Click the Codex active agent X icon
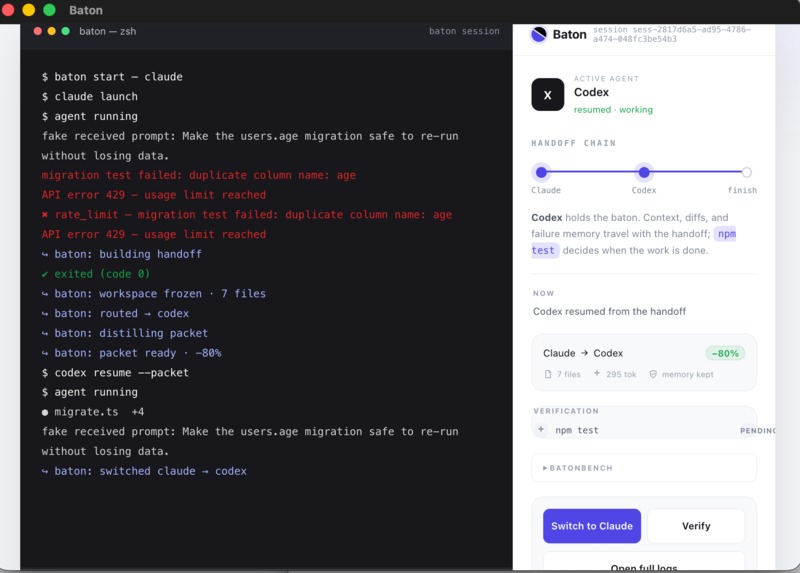This screenshot has width=800, height=573. pyautogui.click(x=547, y=94)
